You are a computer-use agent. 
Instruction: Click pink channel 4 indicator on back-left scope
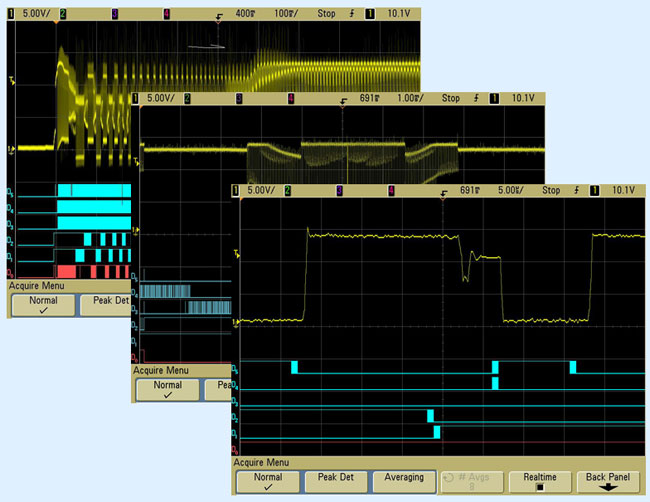[x=166, y=15]
